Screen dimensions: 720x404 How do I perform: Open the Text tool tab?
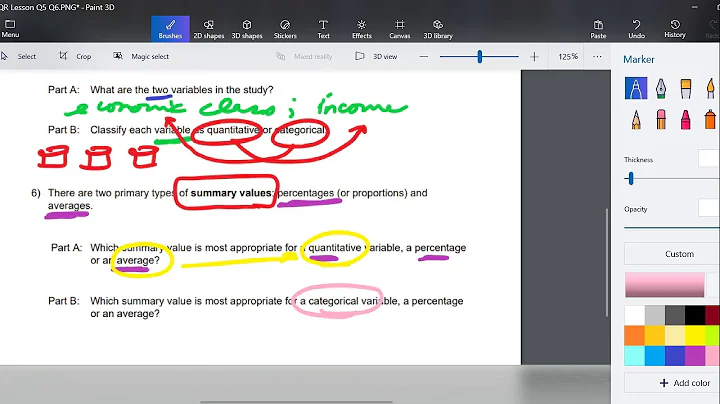tap(323, 29)
